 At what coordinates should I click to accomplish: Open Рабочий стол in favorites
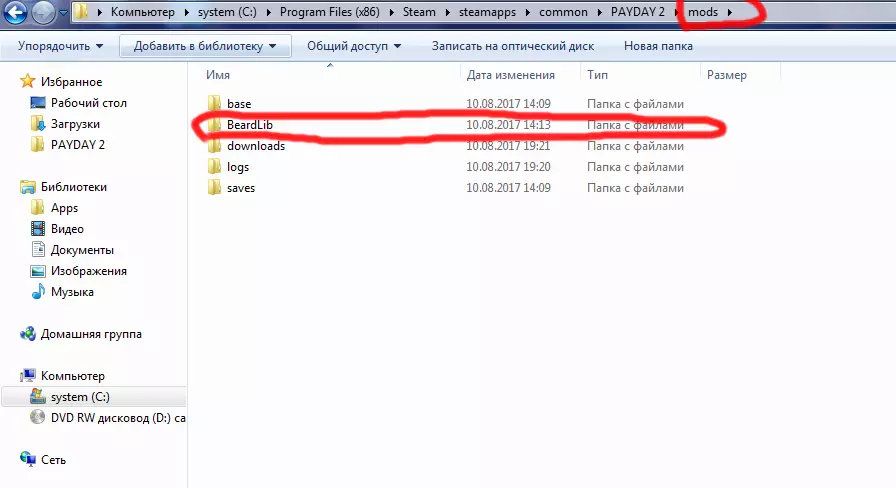pyautogui.click(x=89, y=103)
